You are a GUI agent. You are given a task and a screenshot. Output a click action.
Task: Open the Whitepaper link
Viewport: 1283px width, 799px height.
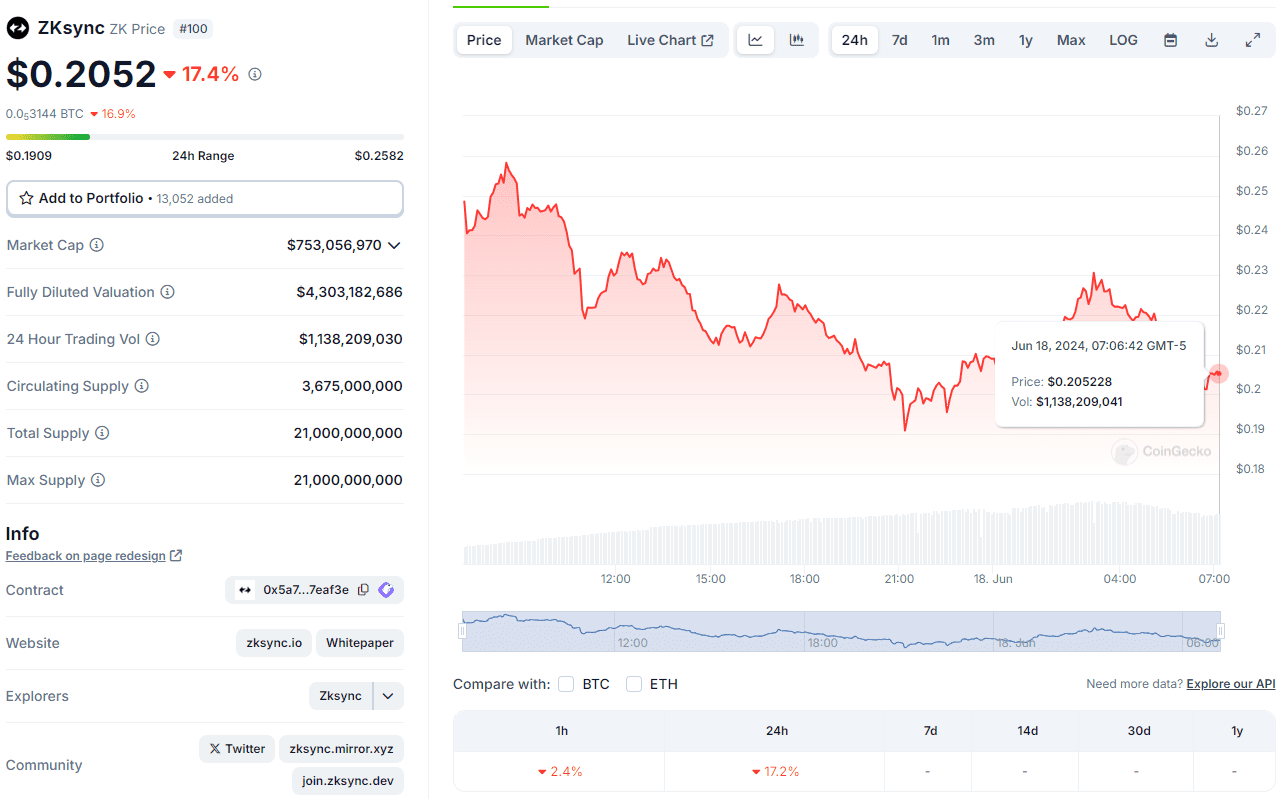pos(360,643)
